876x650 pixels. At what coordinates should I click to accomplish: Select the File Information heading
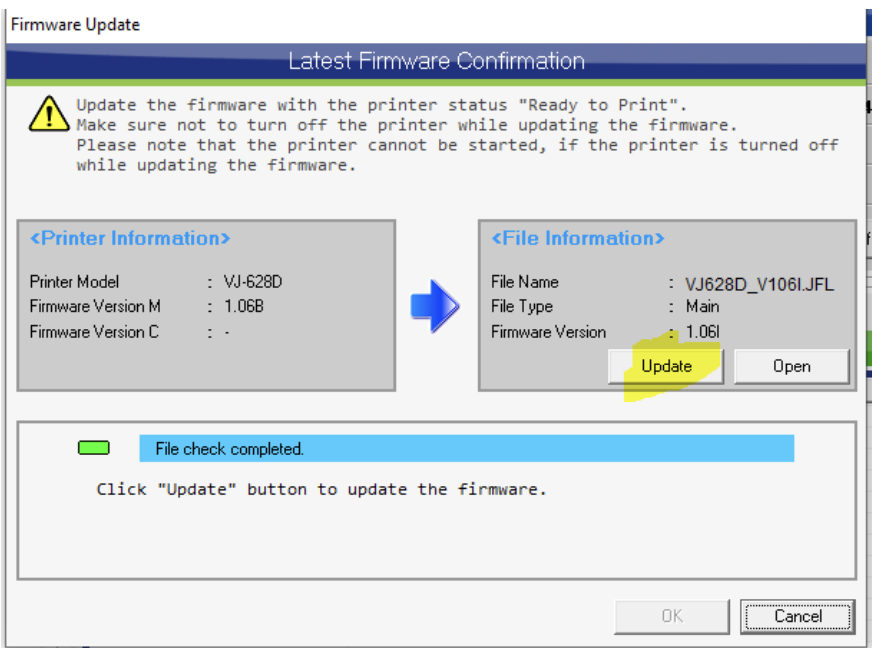(577, 238)
